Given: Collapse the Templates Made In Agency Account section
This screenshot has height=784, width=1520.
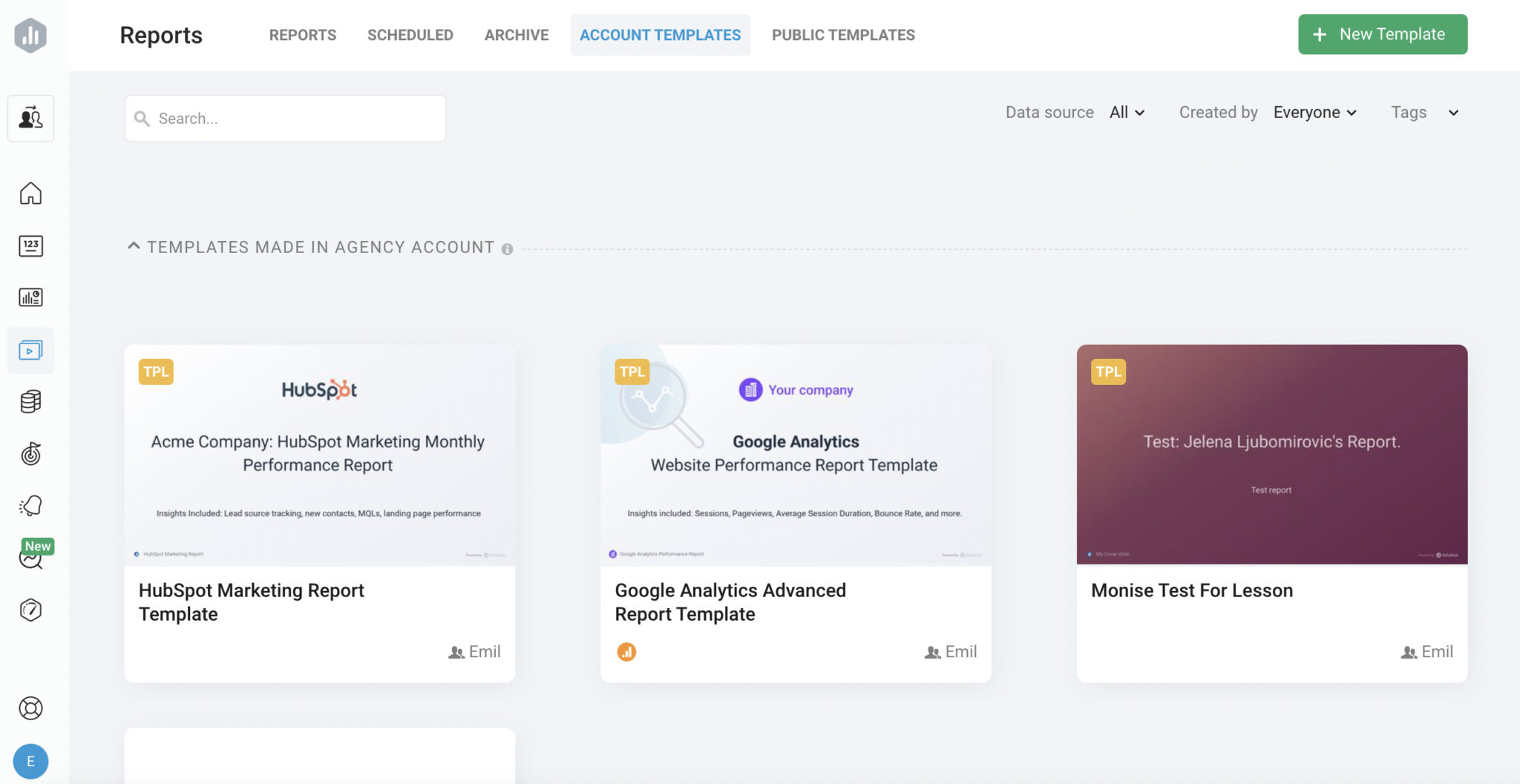Looking at the screenshot, I should click(134, 245).
